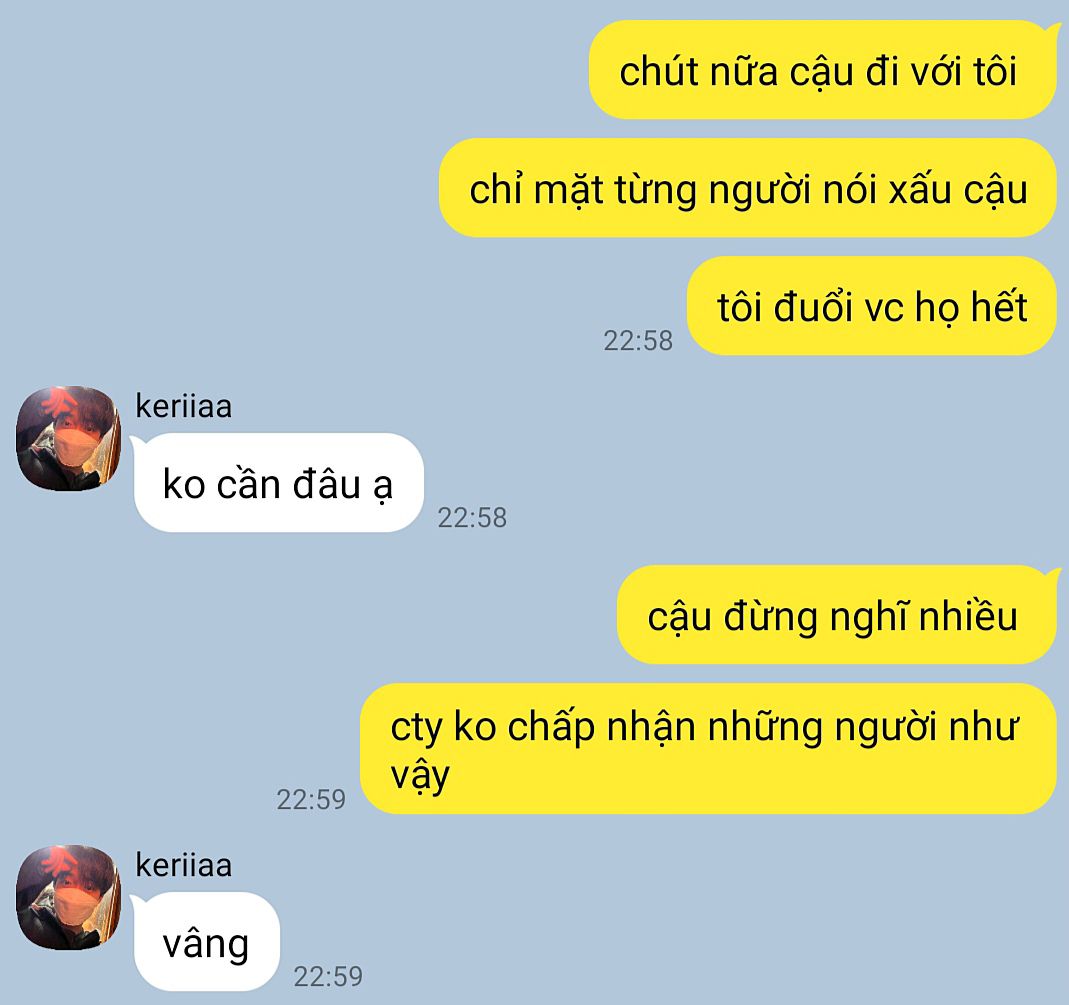Screen dimensions: 1069x1005
Task: Tap the white 'ko cần đâu ạ' bubble
Action: click(278, 483)
